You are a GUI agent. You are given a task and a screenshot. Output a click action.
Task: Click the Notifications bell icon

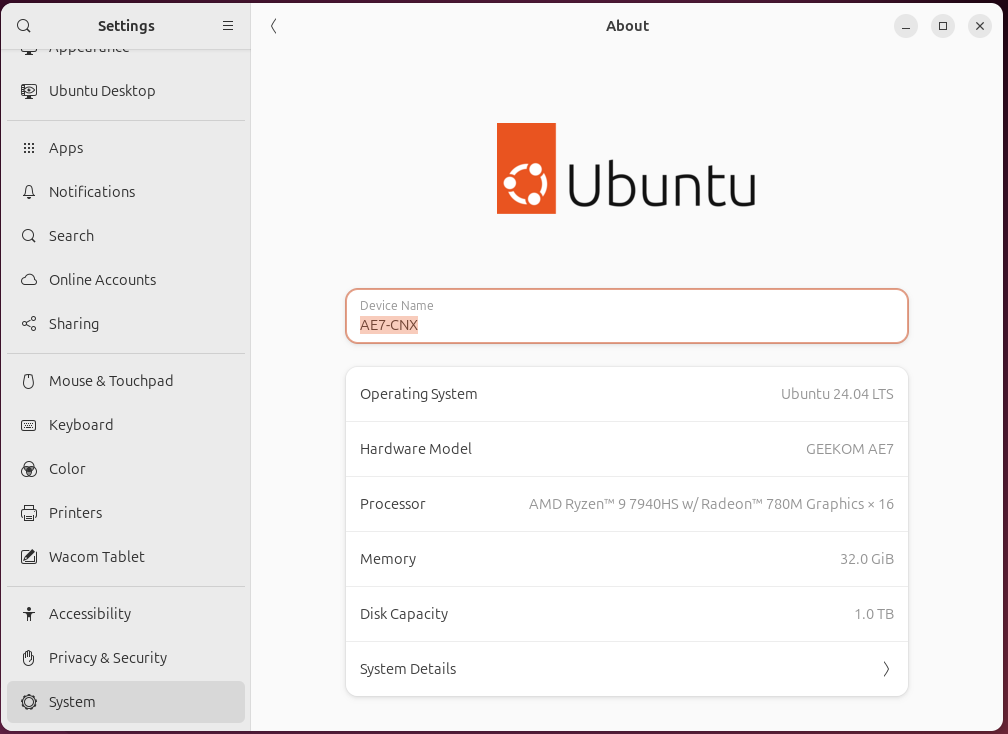(x=29, y=192)
